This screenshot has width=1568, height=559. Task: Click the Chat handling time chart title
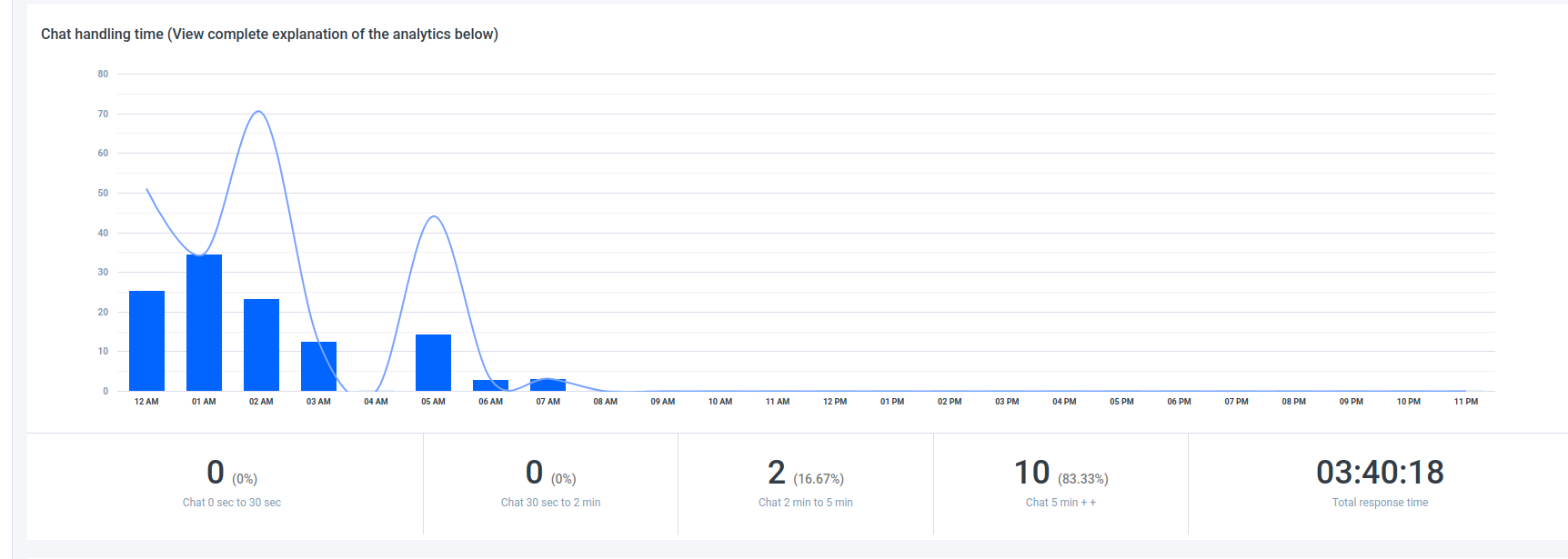[x=269, y=35]
